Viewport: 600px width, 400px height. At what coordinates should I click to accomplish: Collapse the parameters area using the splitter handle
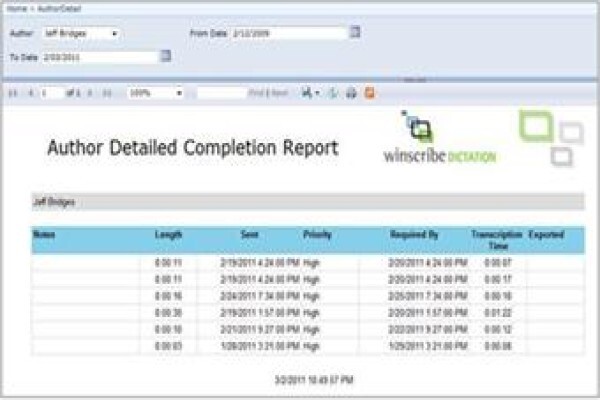415,80
